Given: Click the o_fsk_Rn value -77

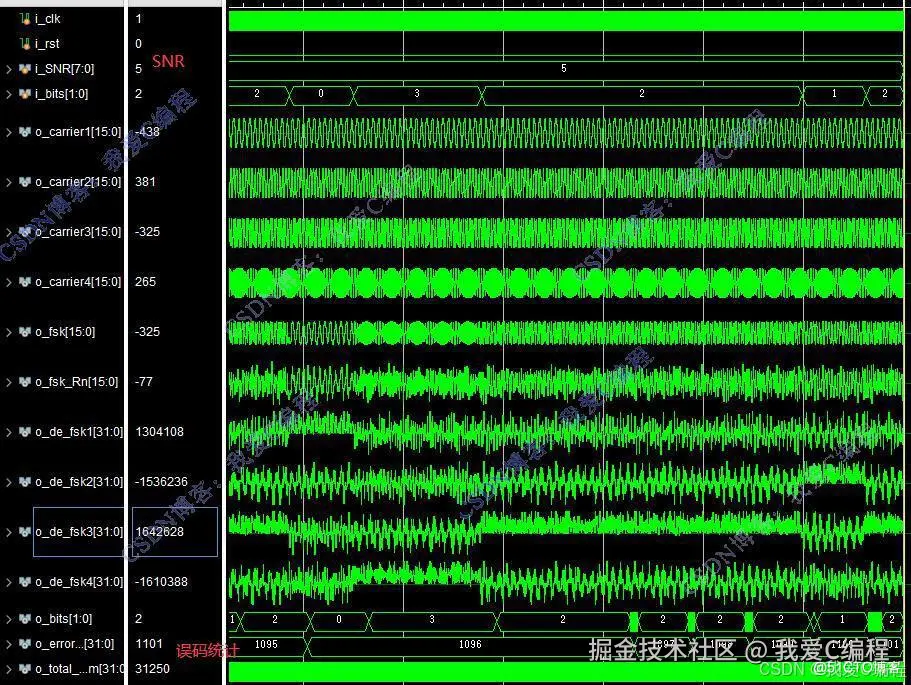Looking at the screenshot, I should (x=144, y=382).
